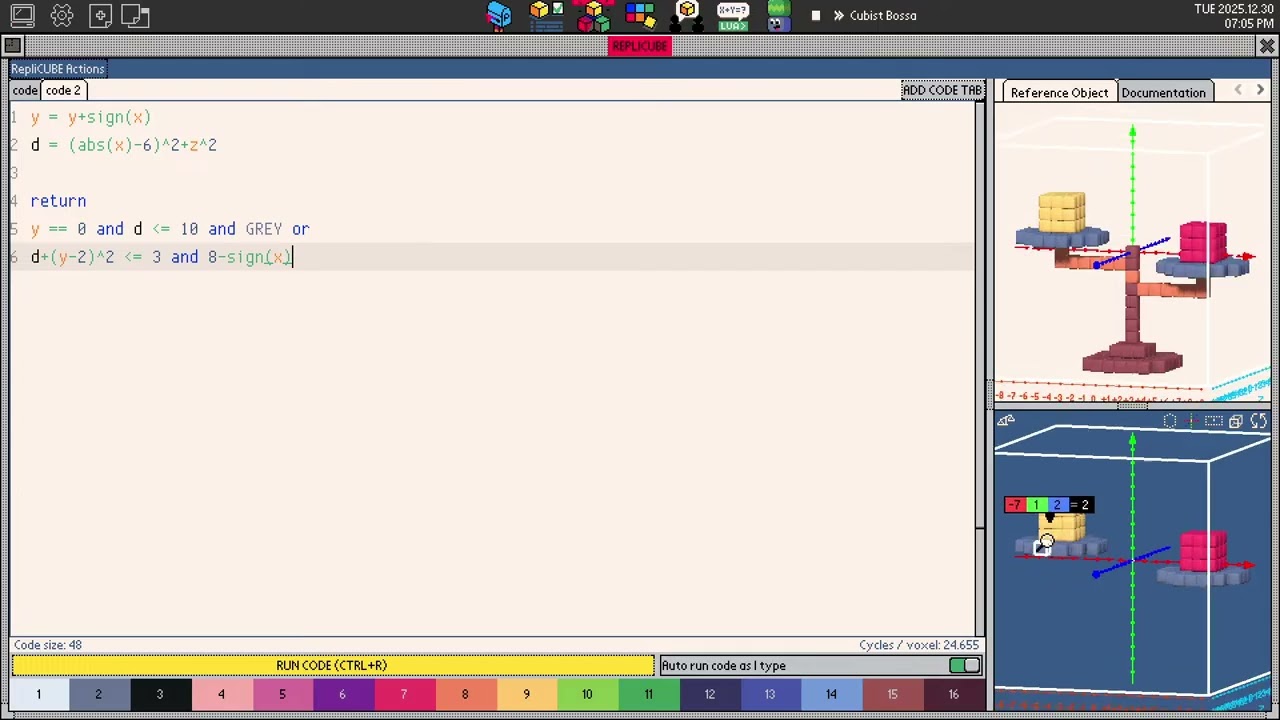Select color swatch 1

(38, 694)
